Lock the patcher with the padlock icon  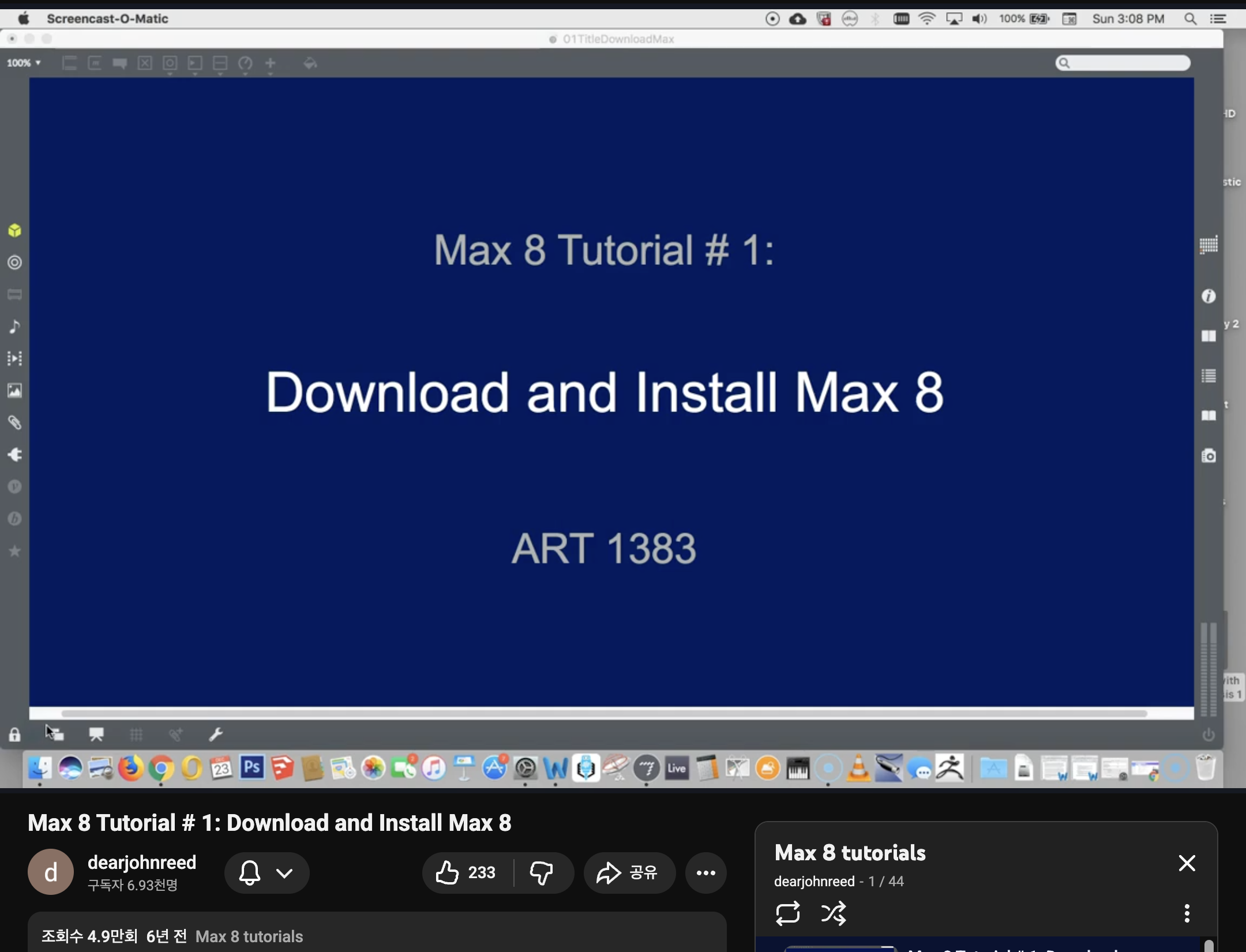[14, 734]
